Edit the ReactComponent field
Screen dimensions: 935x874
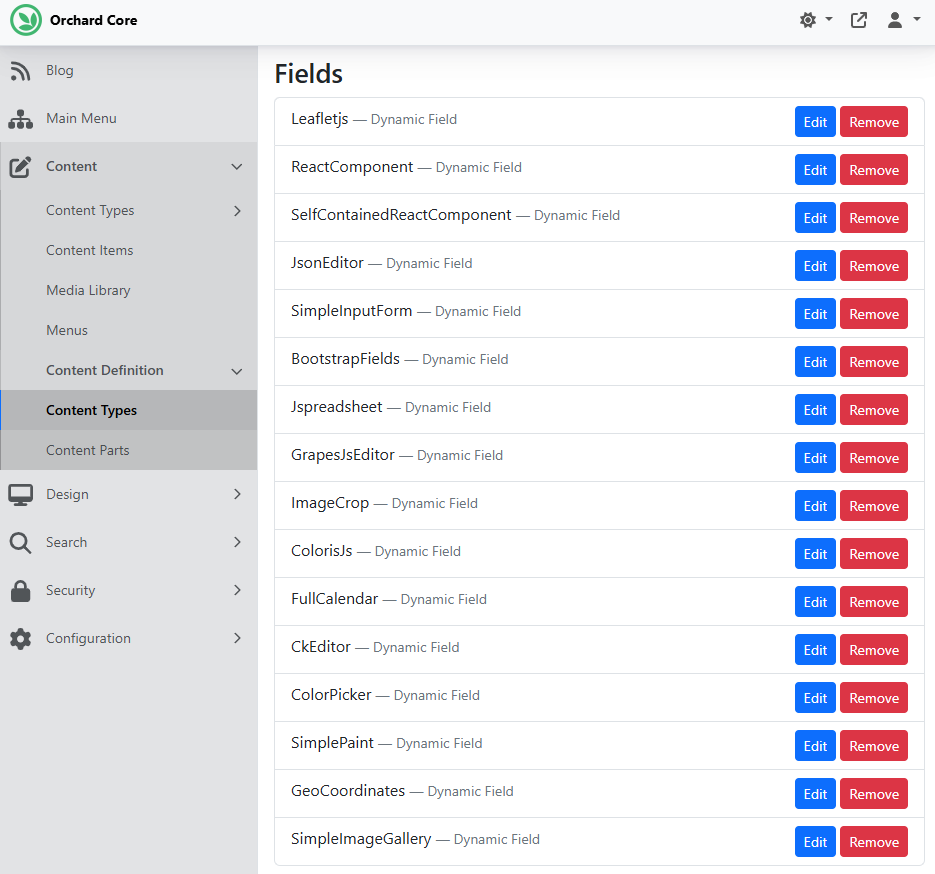(815, 170)
